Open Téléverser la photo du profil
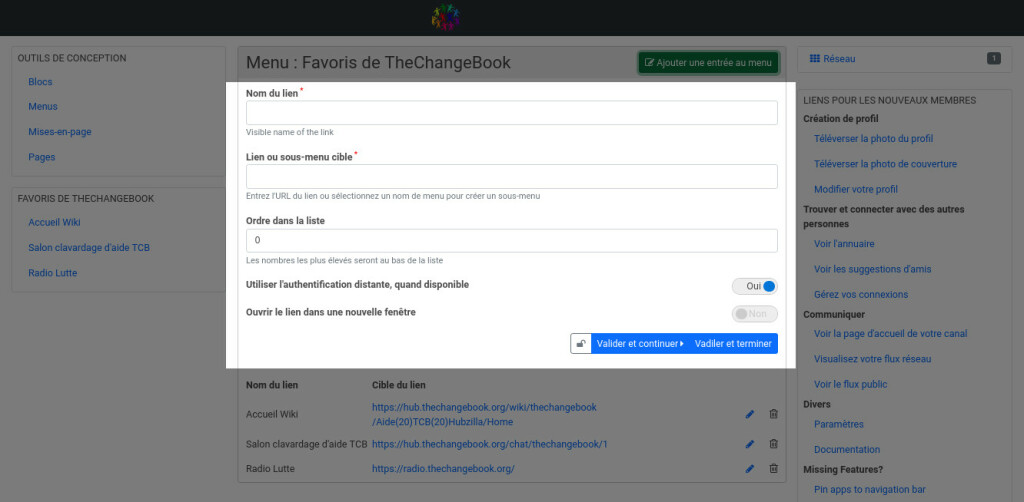 tap(873, 138)
